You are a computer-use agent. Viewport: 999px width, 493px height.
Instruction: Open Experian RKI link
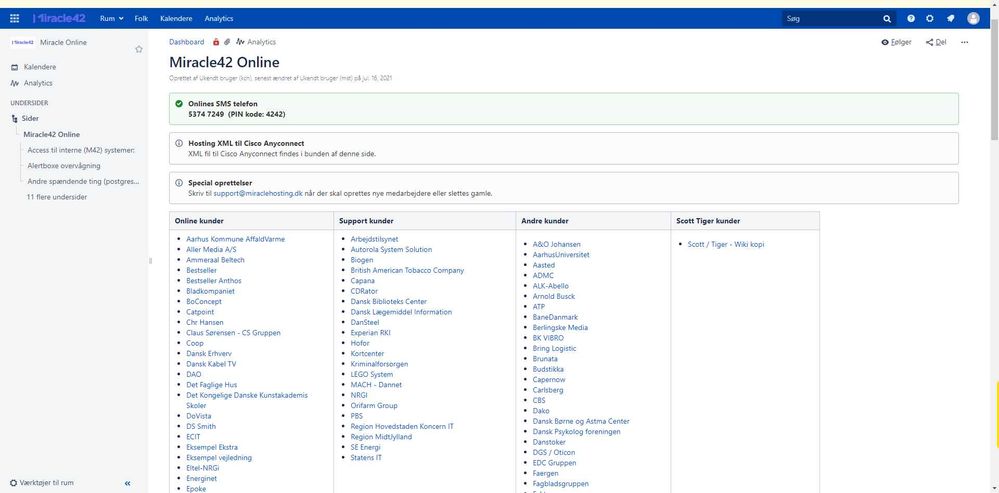[x=372, y=332]
